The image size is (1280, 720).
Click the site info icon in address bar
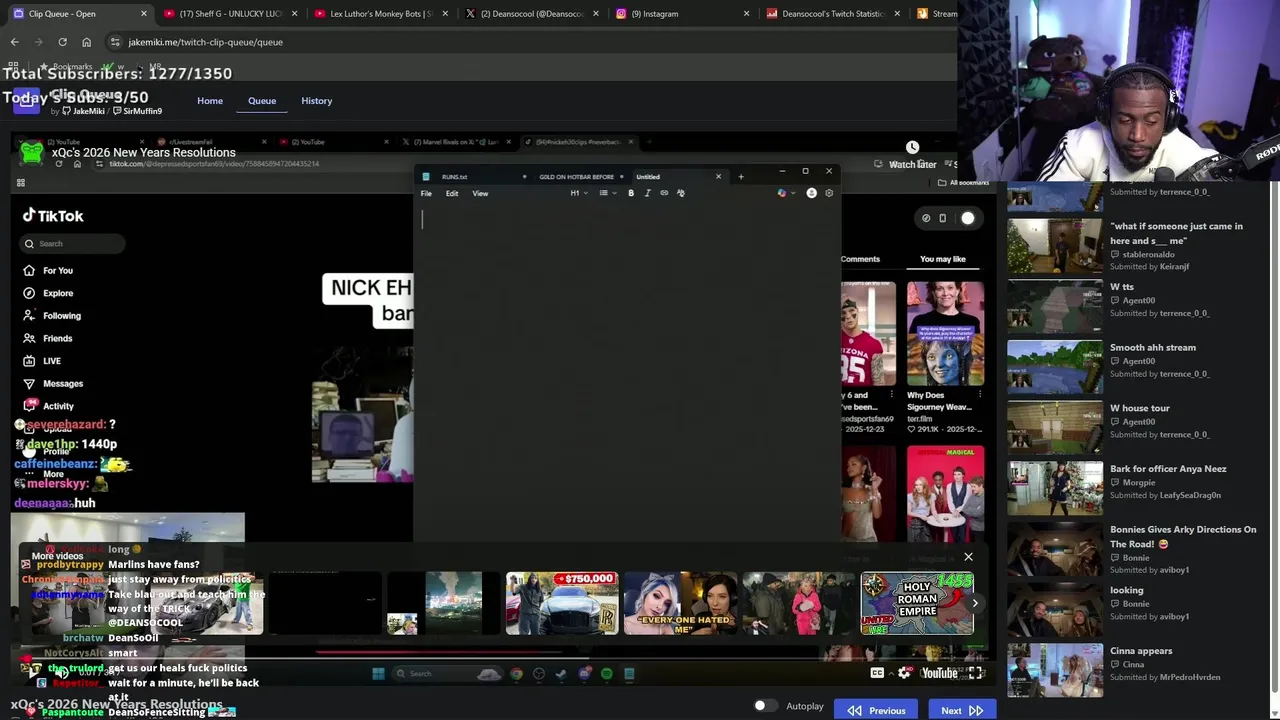point(115,42)
